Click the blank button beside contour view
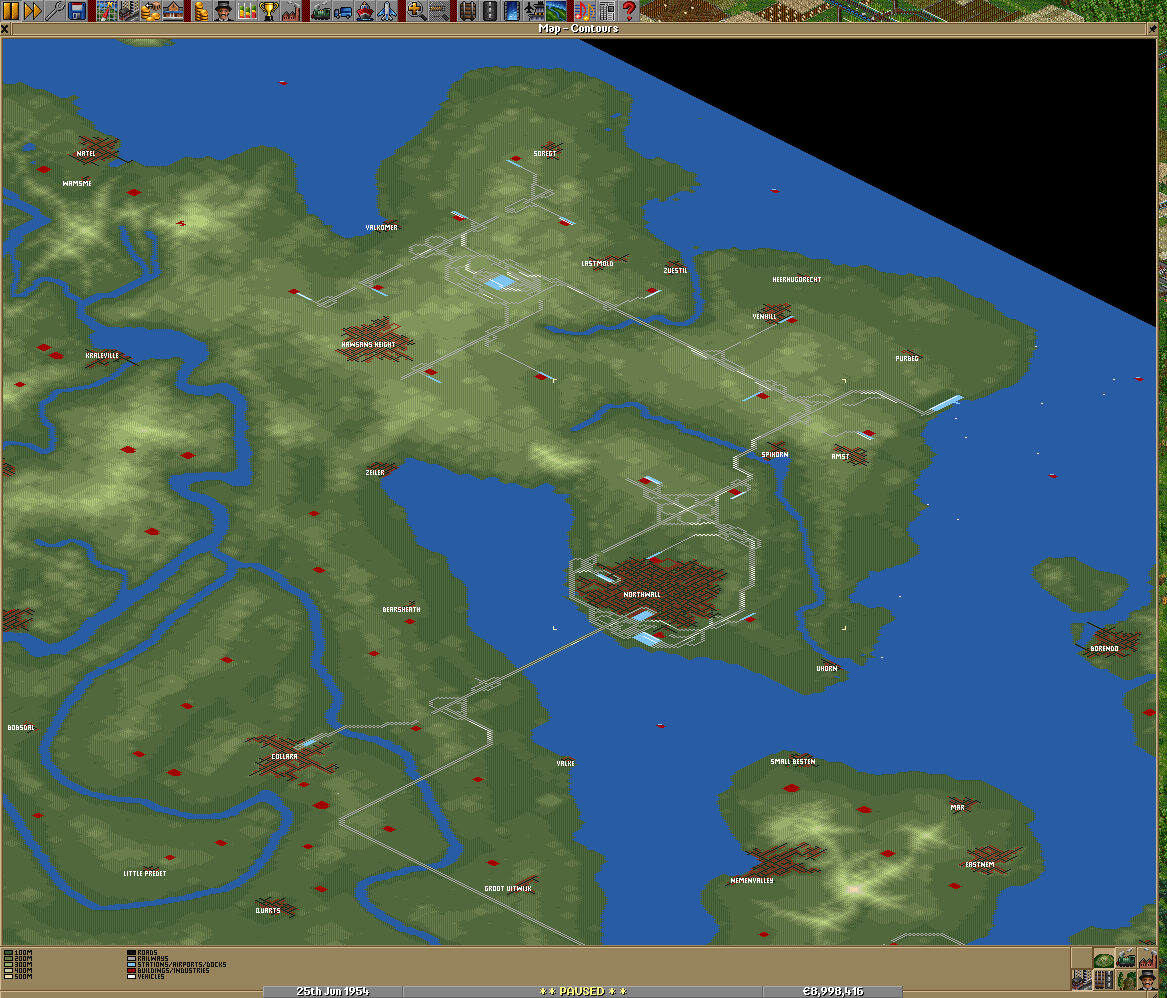 pyautogui.click(x=1081, y=958)
